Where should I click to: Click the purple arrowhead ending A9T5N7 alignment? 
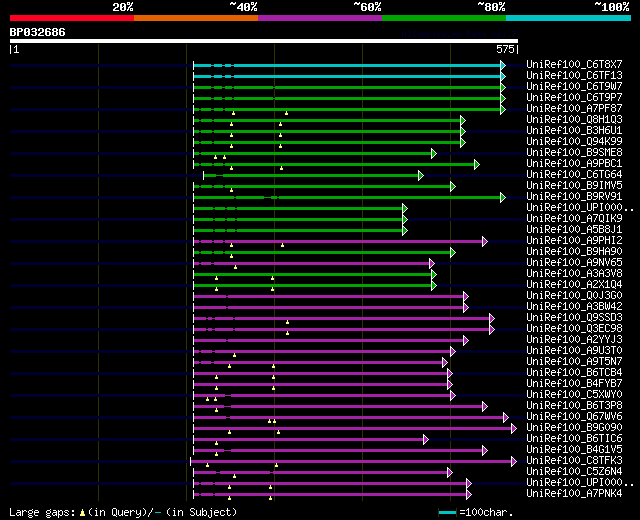[445, 362]
